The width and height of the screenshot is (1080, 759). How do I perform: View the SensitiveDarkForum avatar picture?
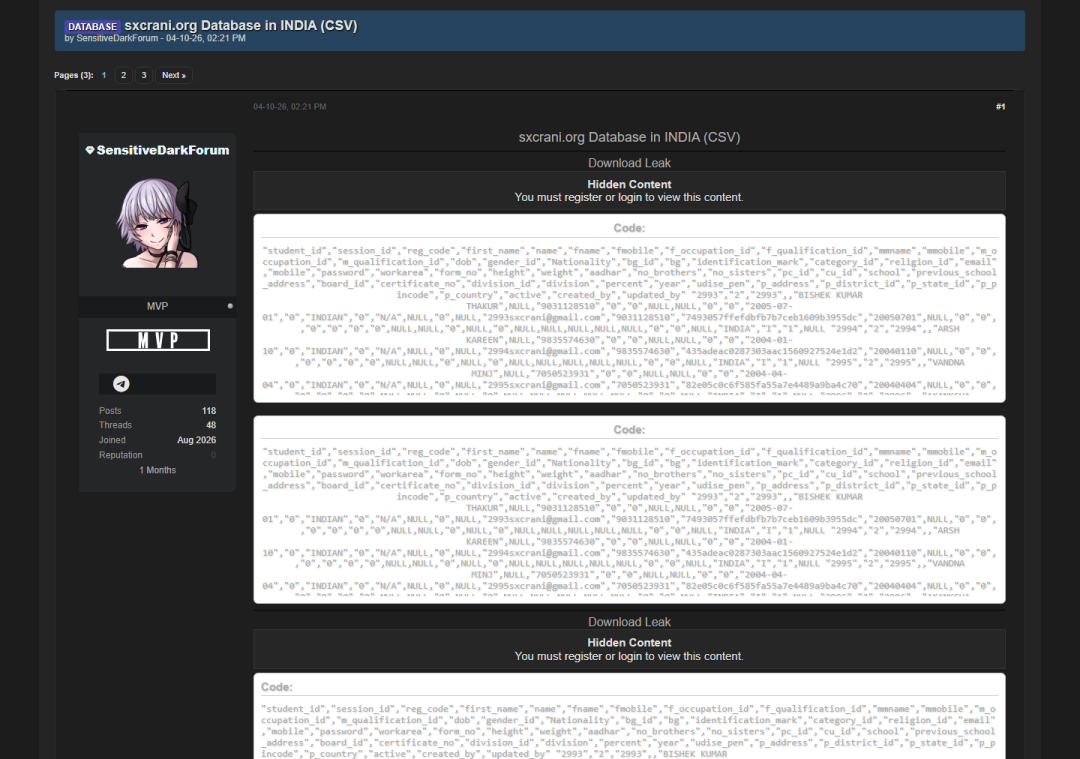coord(158,223)
